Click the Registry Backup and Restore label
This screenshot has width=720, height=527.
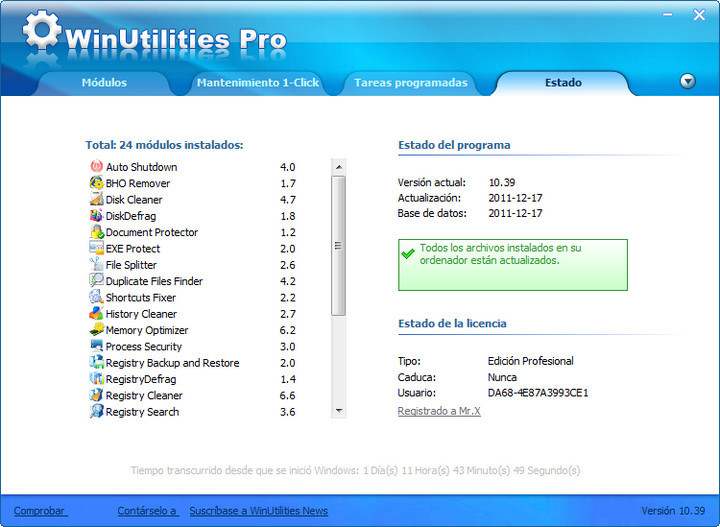point(173,363)
